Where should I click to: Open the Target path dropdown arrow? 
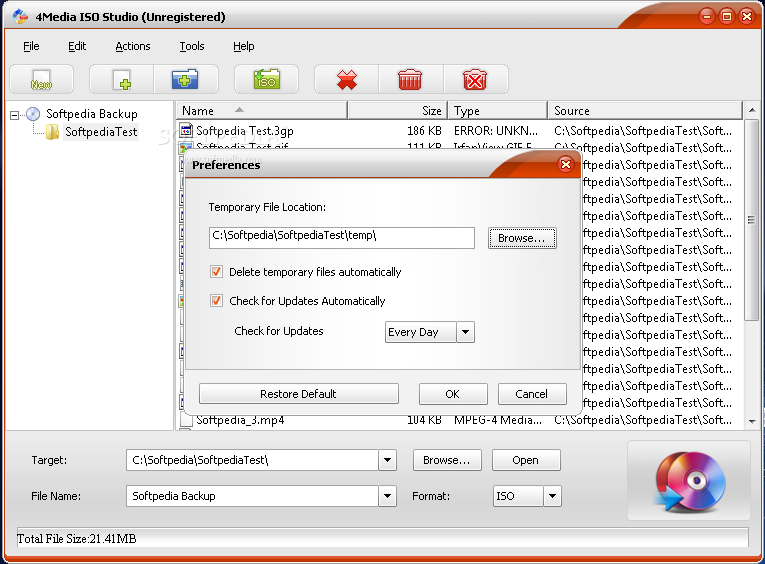(x=387, y=460)
